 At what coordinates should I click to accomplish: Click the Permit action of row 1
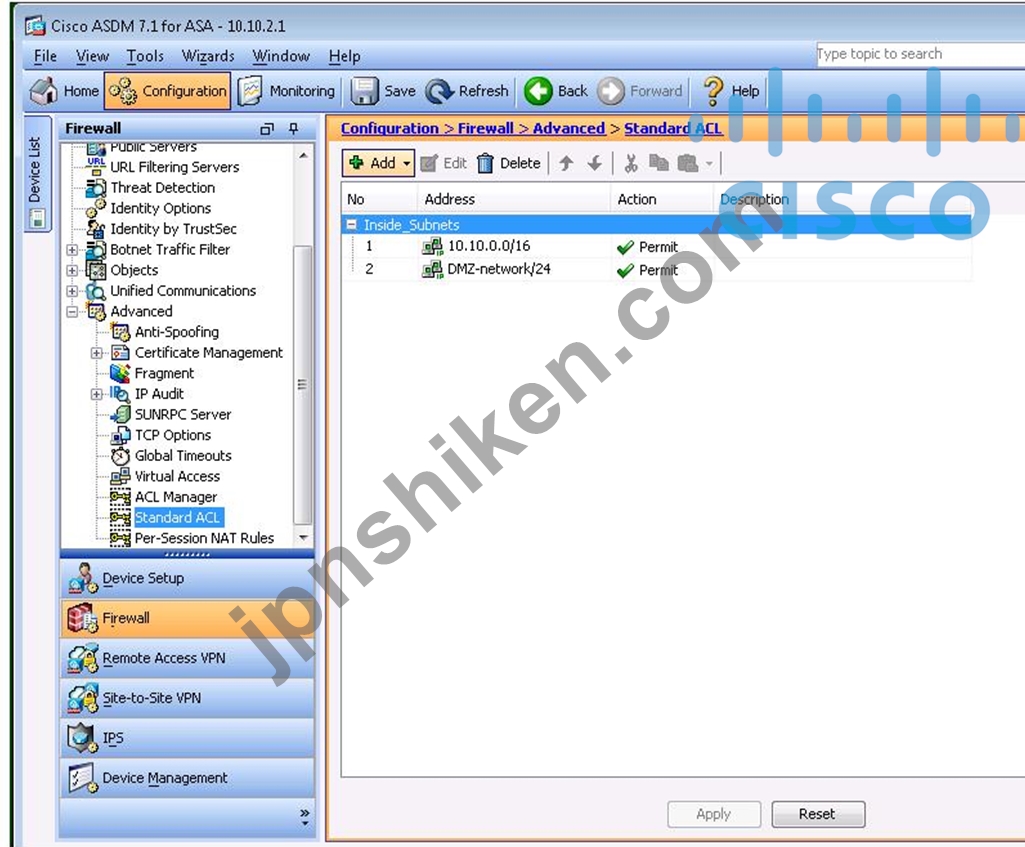647,247
